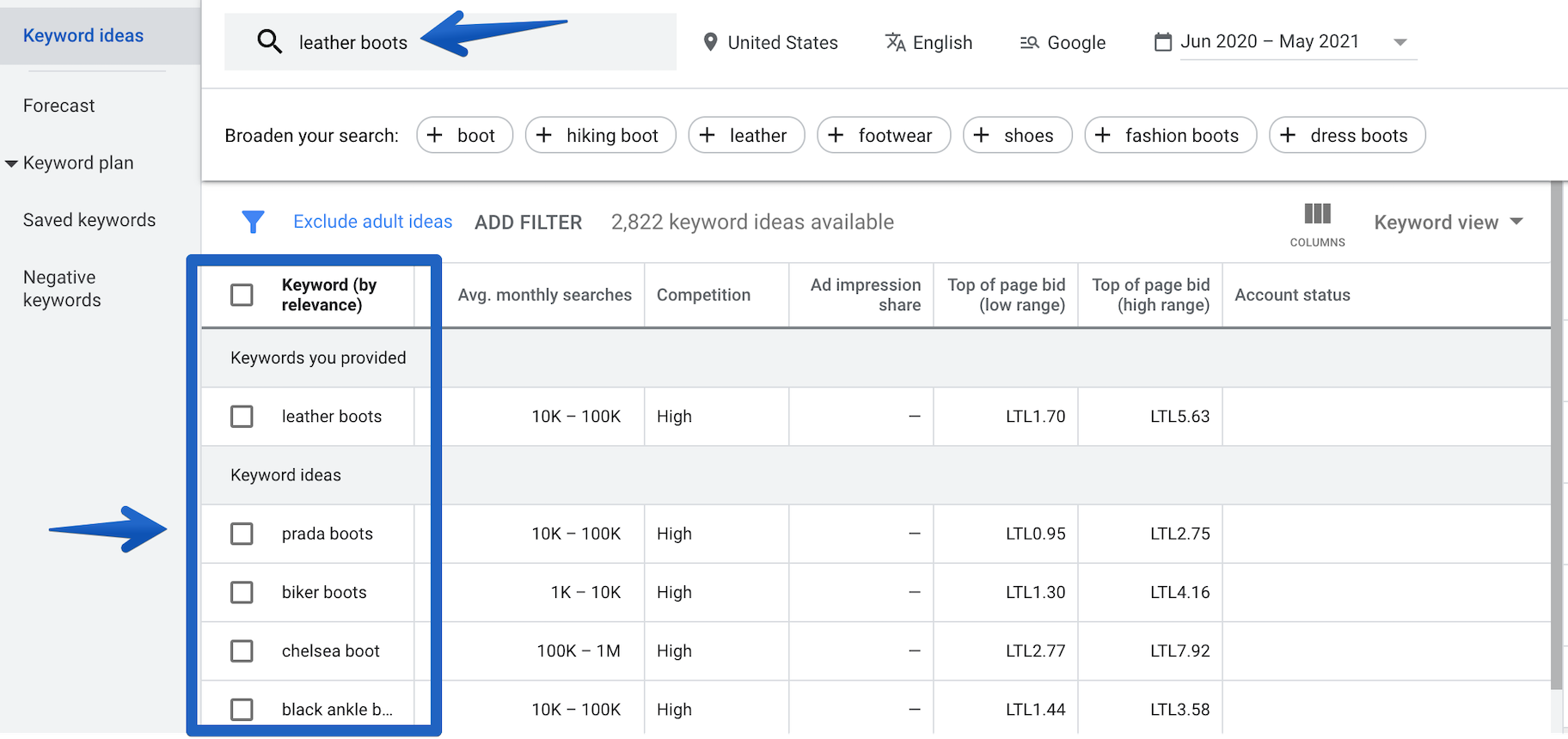Expand the date range dropdown arrow

point(1400,42)
